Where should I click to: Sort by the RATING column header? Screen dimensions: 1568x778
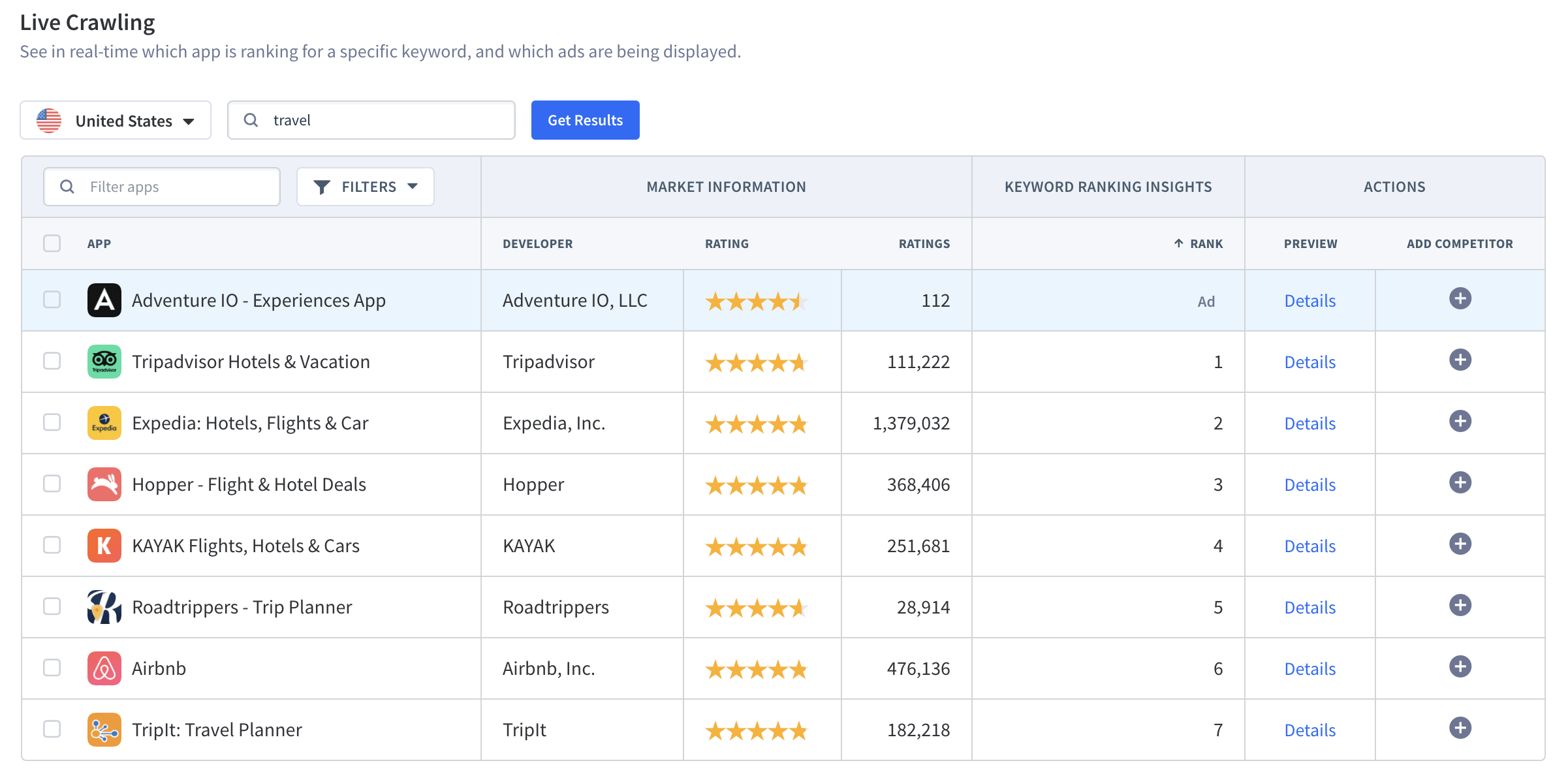pos(727,244)
